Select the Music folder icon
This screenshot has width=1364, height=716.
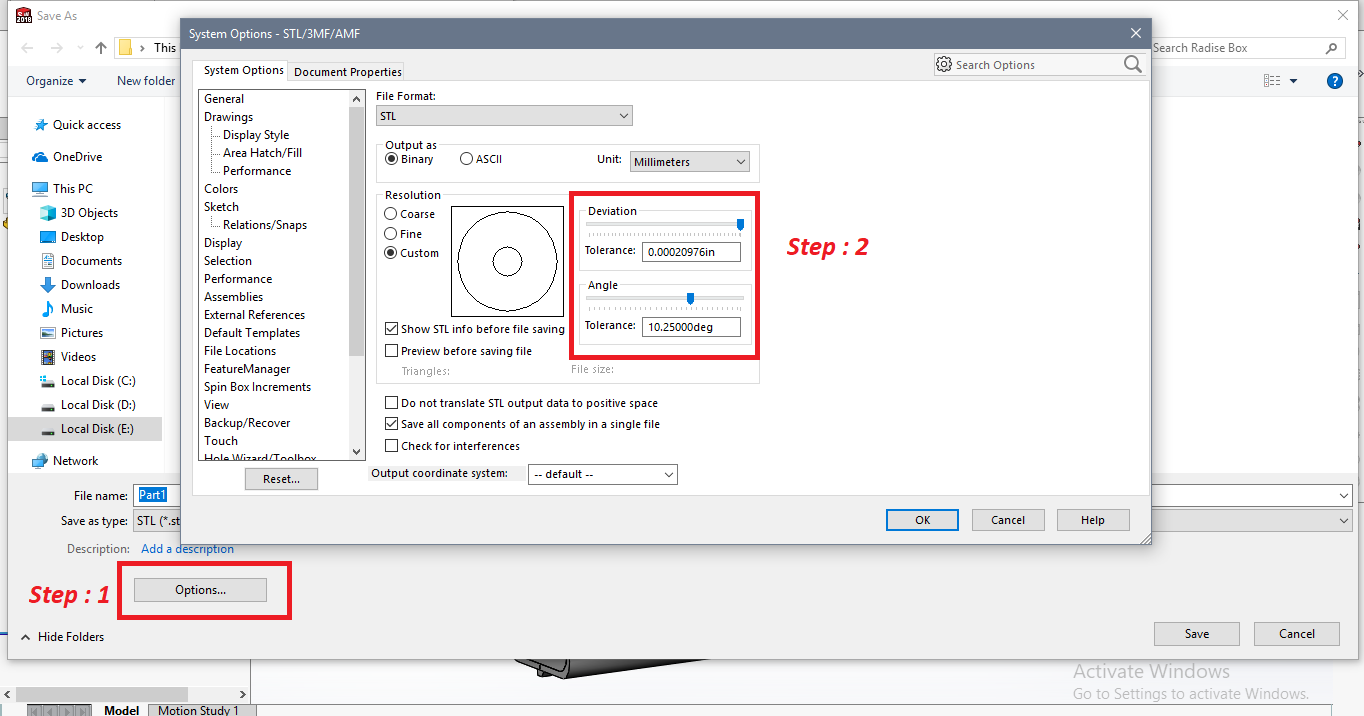point(48,309)
